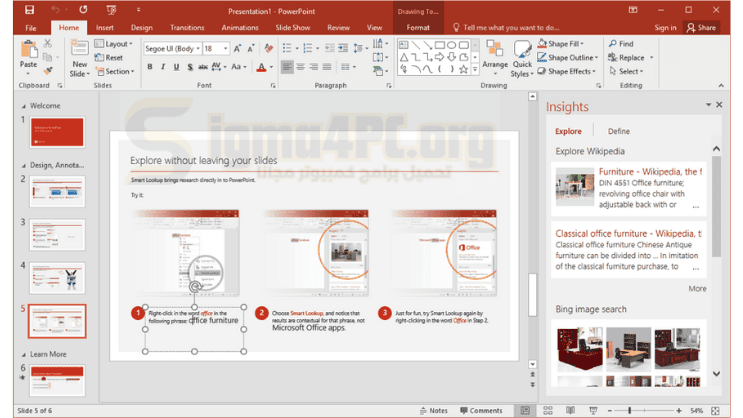Toggle Align Left paragraph alignment
The height and width of the screenshot is (418, 743).
point(287,67)
